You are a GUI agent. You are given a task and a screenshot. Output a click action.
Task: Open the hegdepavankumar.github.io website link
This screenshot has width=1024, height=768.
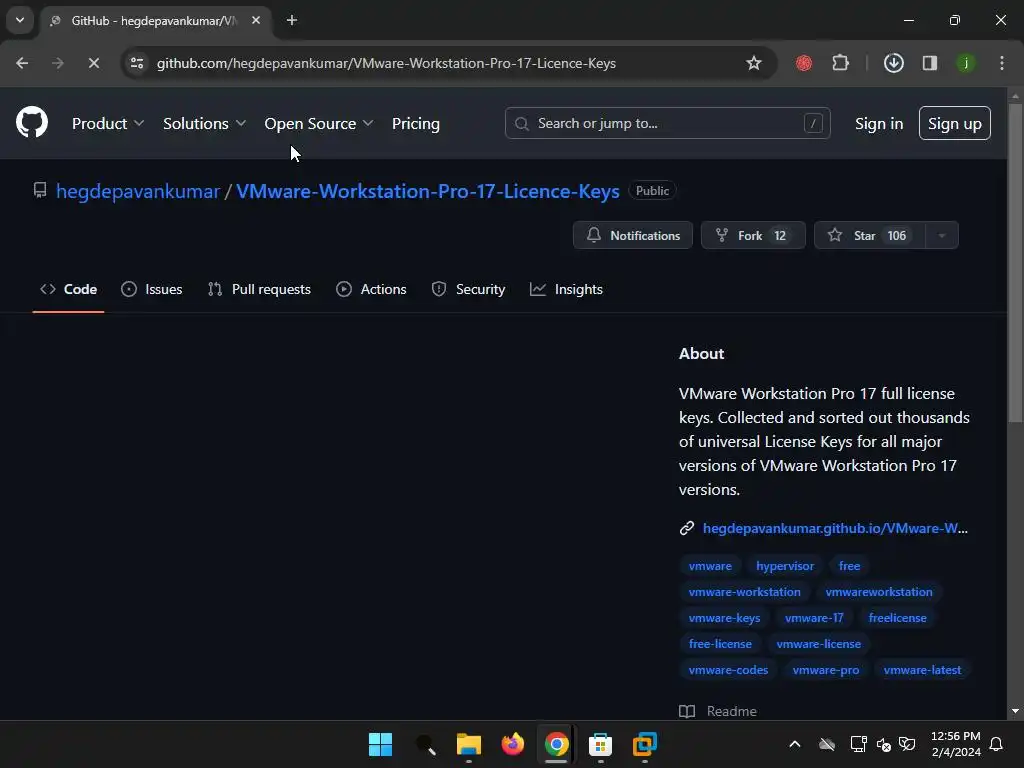(x=835, y=528)
